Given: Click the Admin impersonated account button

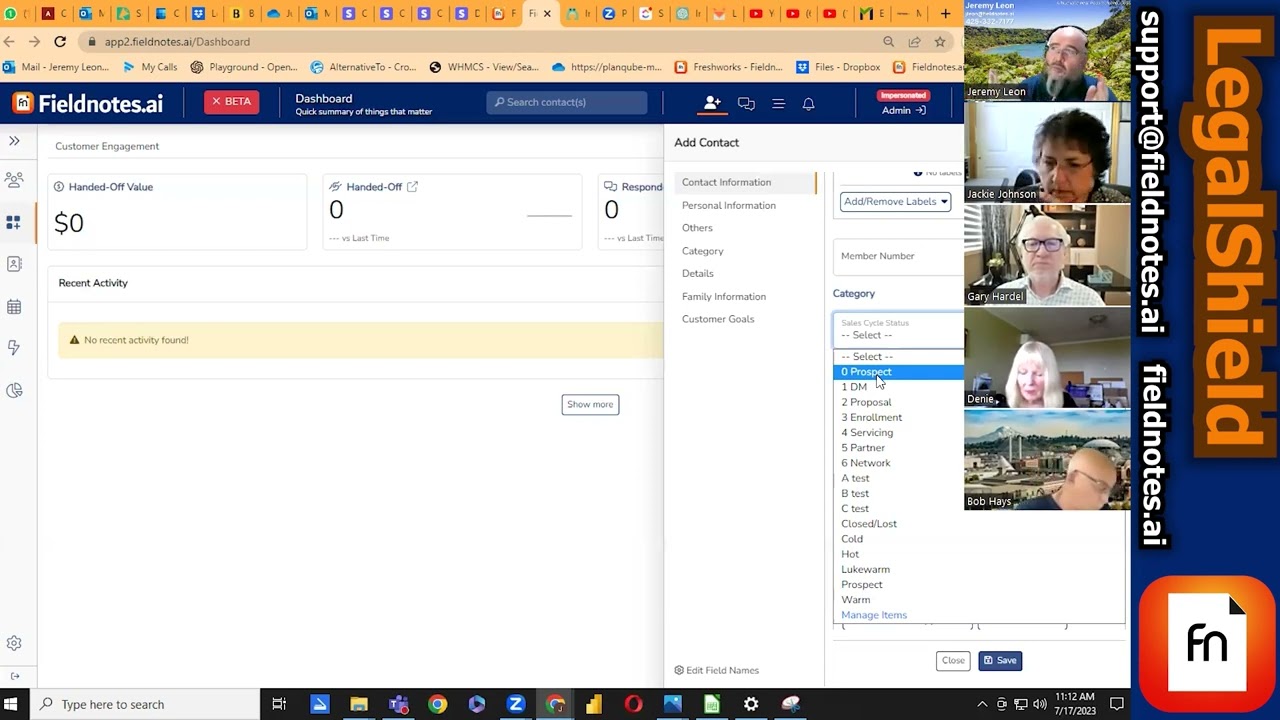Looking at the screenshot, I should [x=903, y=103].
